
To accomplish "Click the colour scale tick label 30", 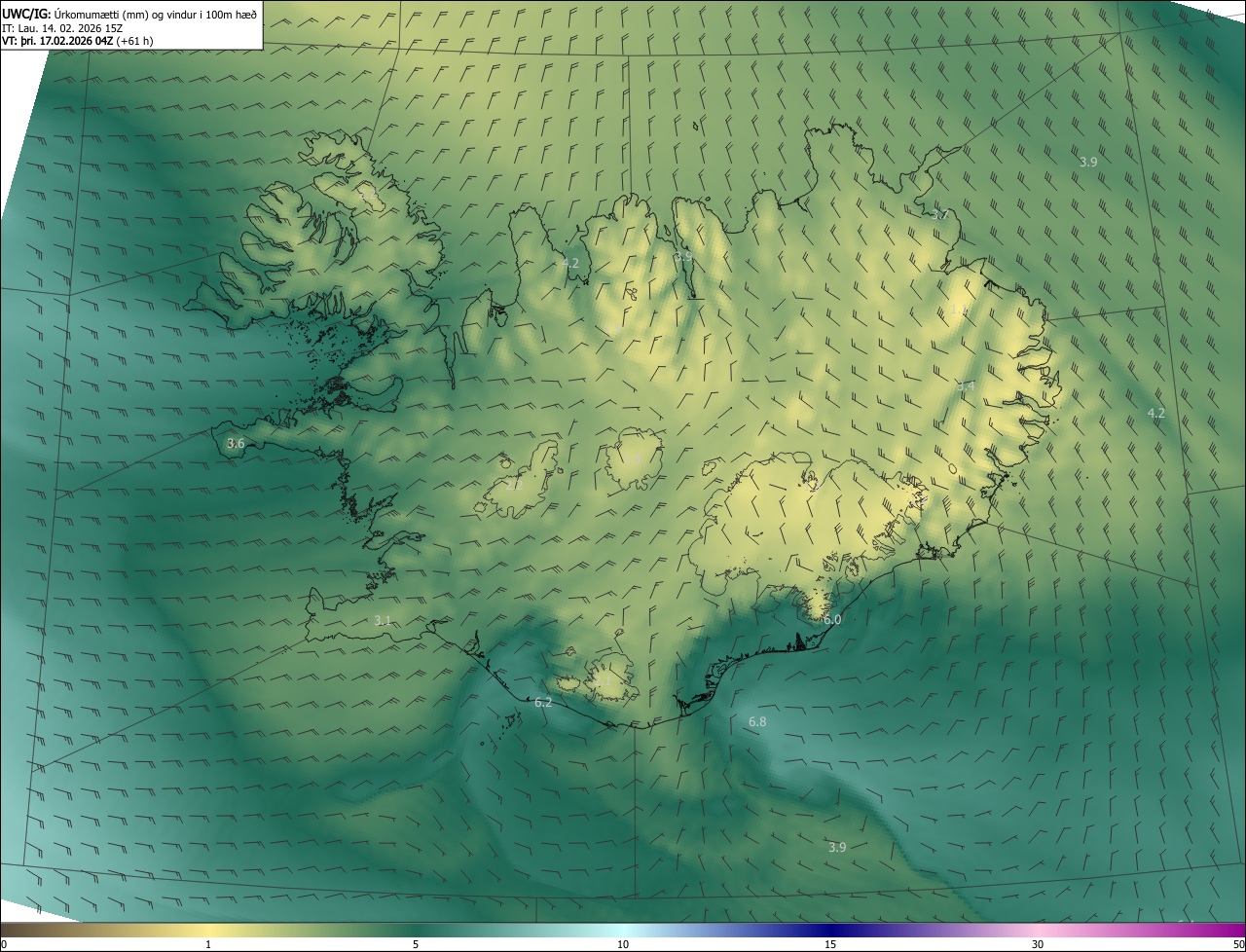I will point(1038,944).
